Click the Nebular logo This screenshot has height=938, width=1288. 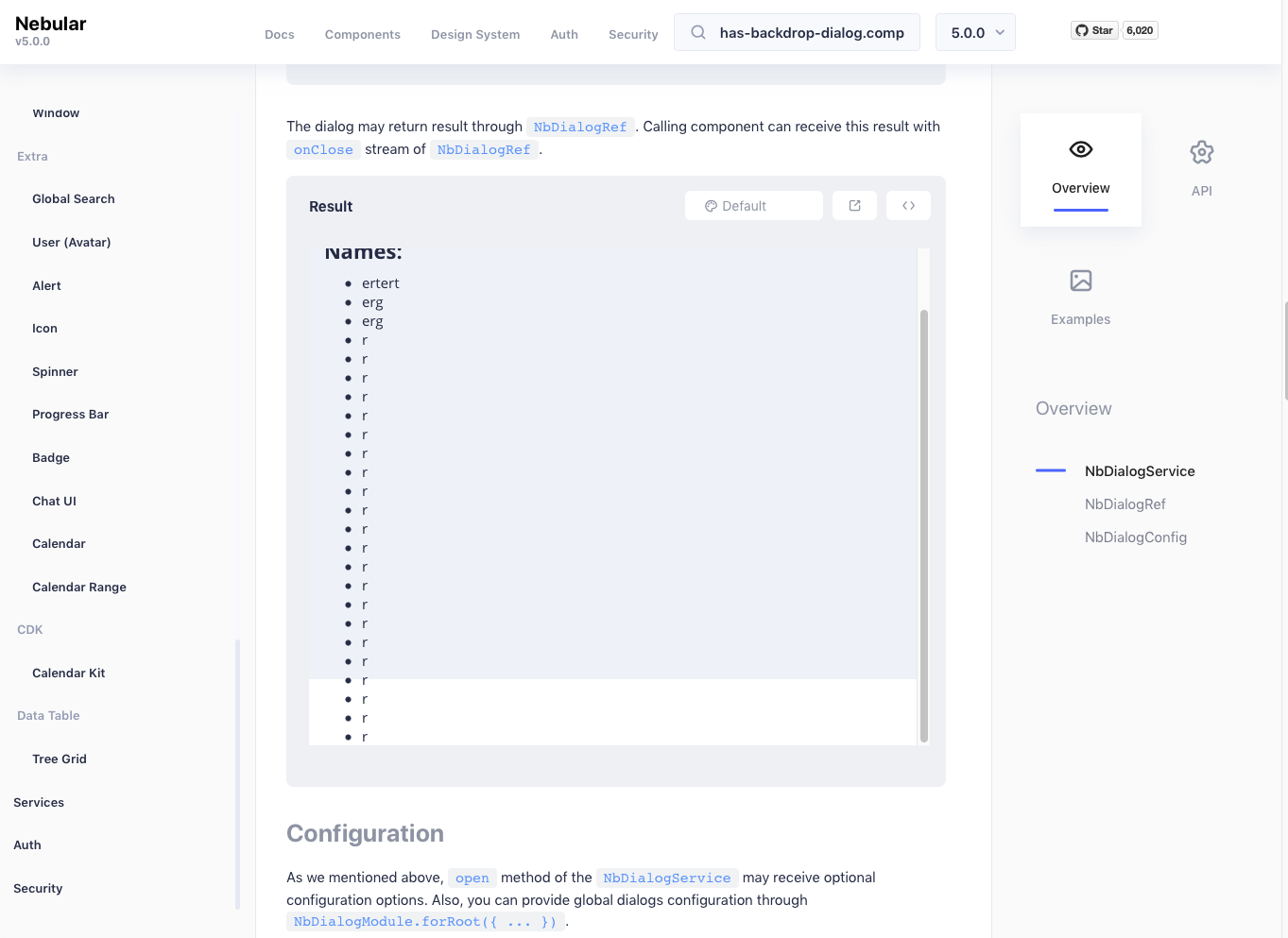pos(50,24)
